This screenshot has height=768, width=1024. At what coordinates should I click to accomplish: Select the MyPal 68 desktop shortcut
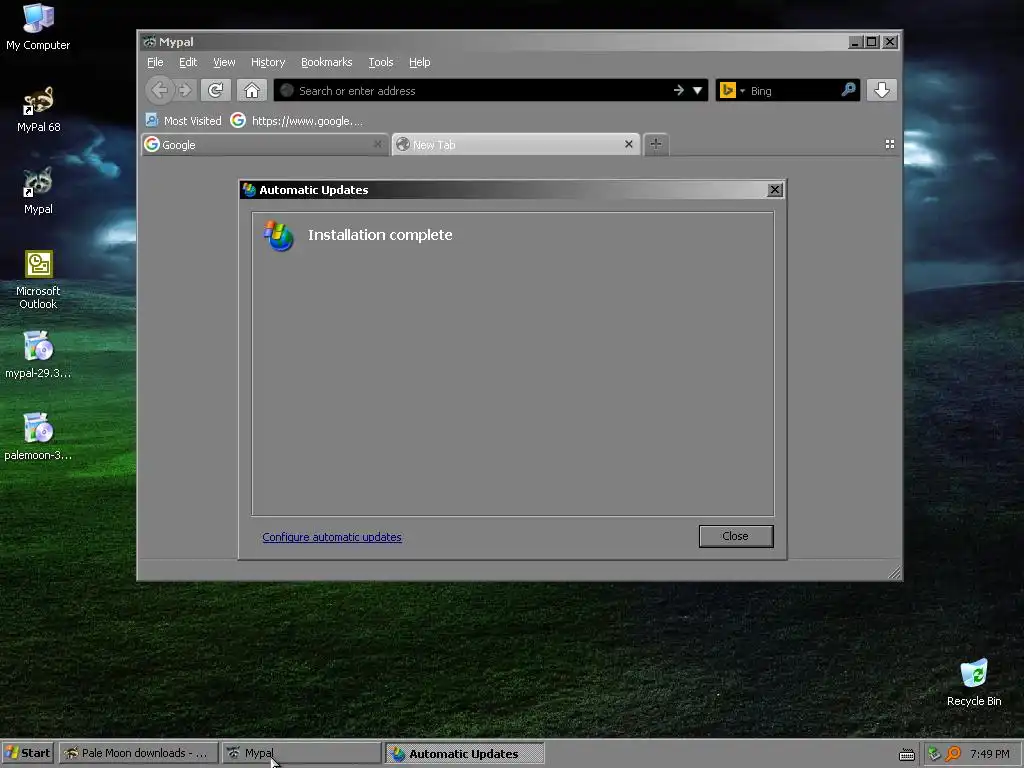(x=39, y=109)
